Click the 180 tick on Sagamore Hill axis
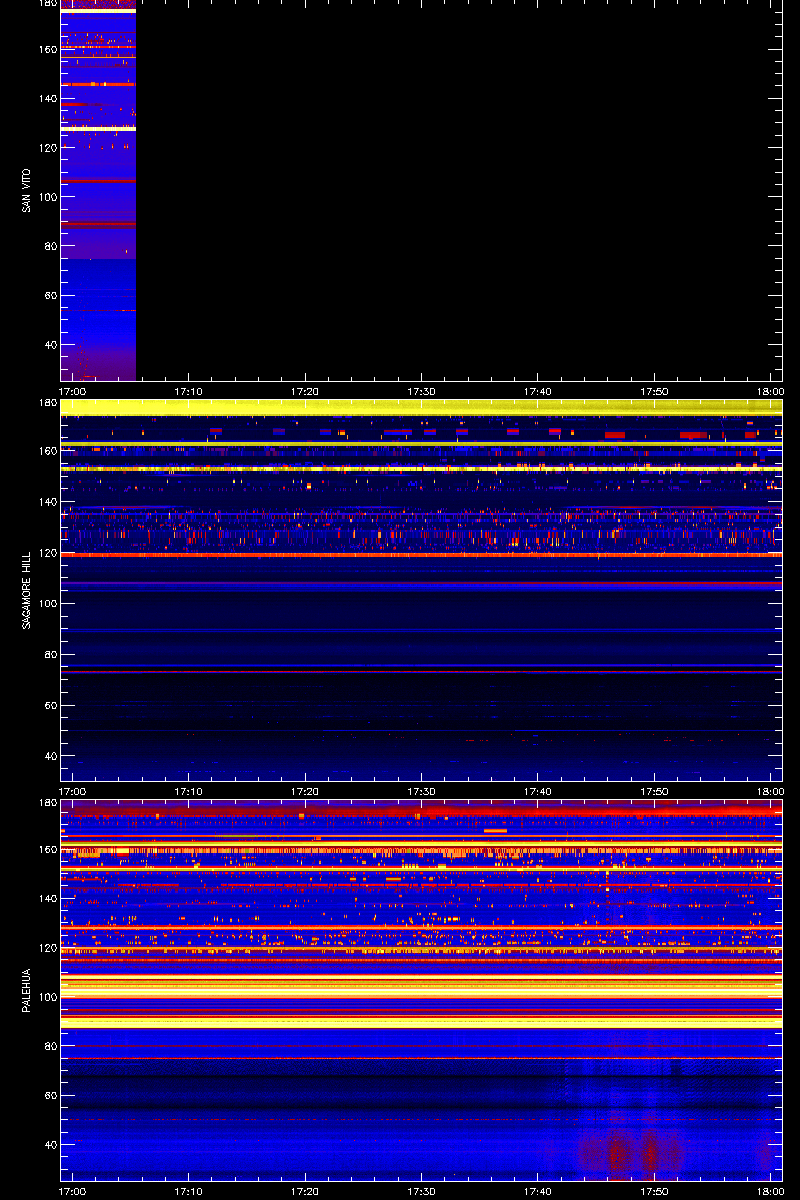800x1200 pixels. 47,403
